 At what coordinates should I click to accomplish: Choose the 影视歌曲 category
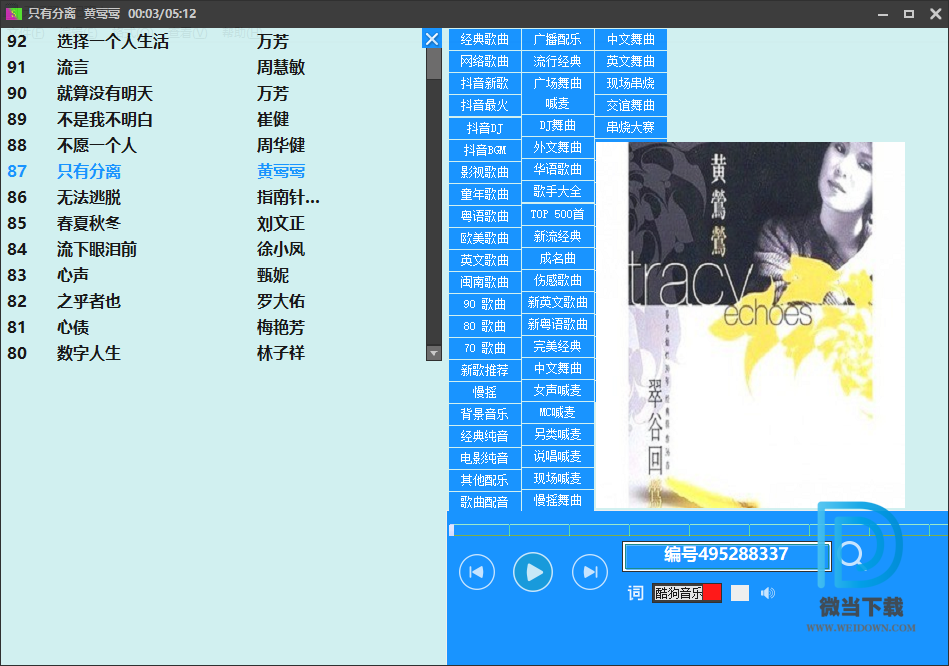point(485,172)
